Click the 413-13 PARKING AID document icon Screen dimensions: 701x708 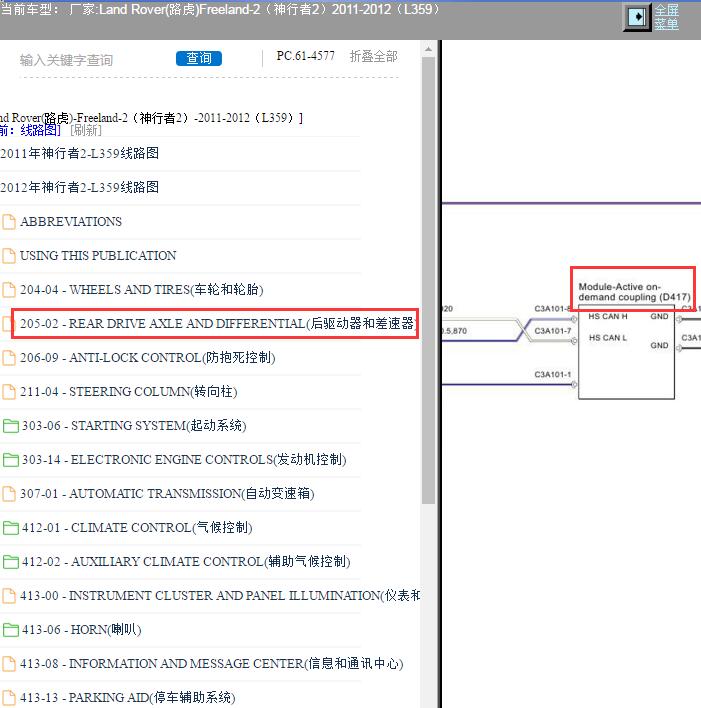pos(9,698)
